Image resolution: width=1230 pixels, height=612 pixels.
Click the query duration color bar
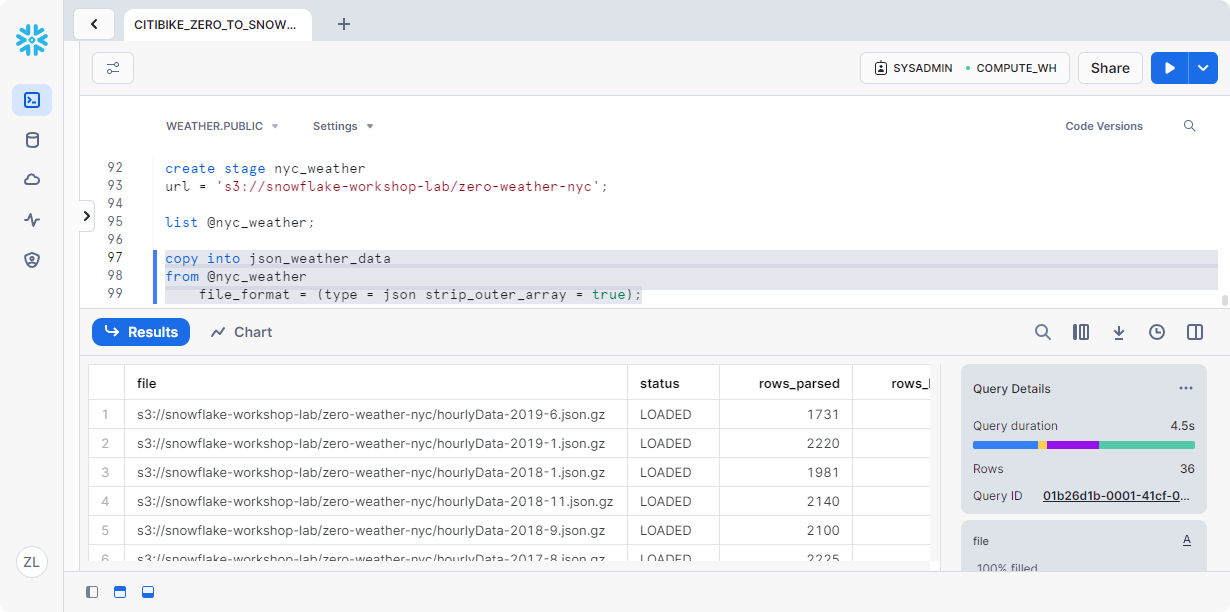point(1083,445)
